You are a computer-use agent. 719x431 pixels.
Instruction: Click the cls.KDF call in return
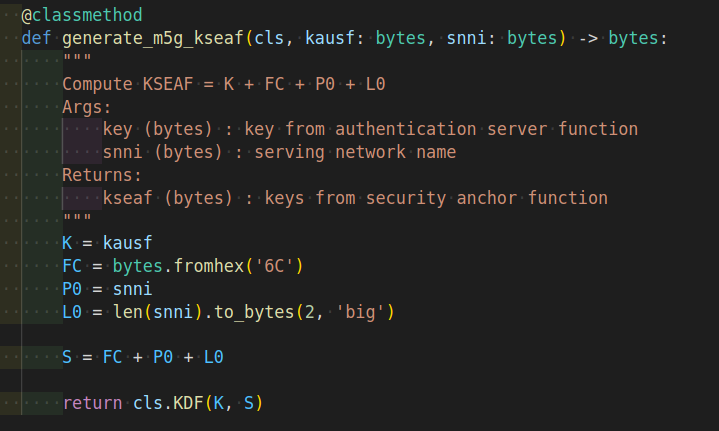coord(168,403)
